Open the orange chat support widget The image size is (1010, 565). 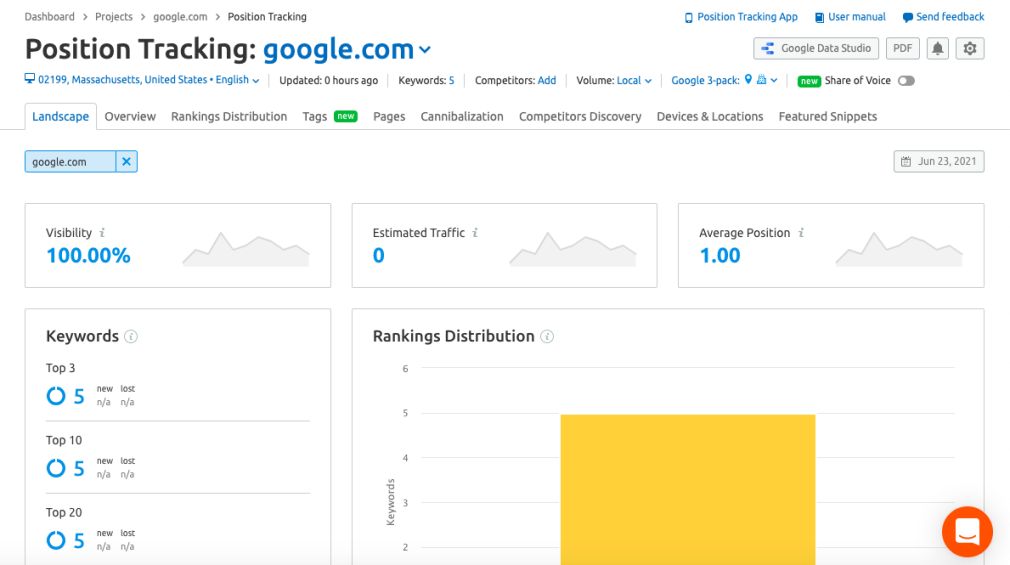(967, 532)
